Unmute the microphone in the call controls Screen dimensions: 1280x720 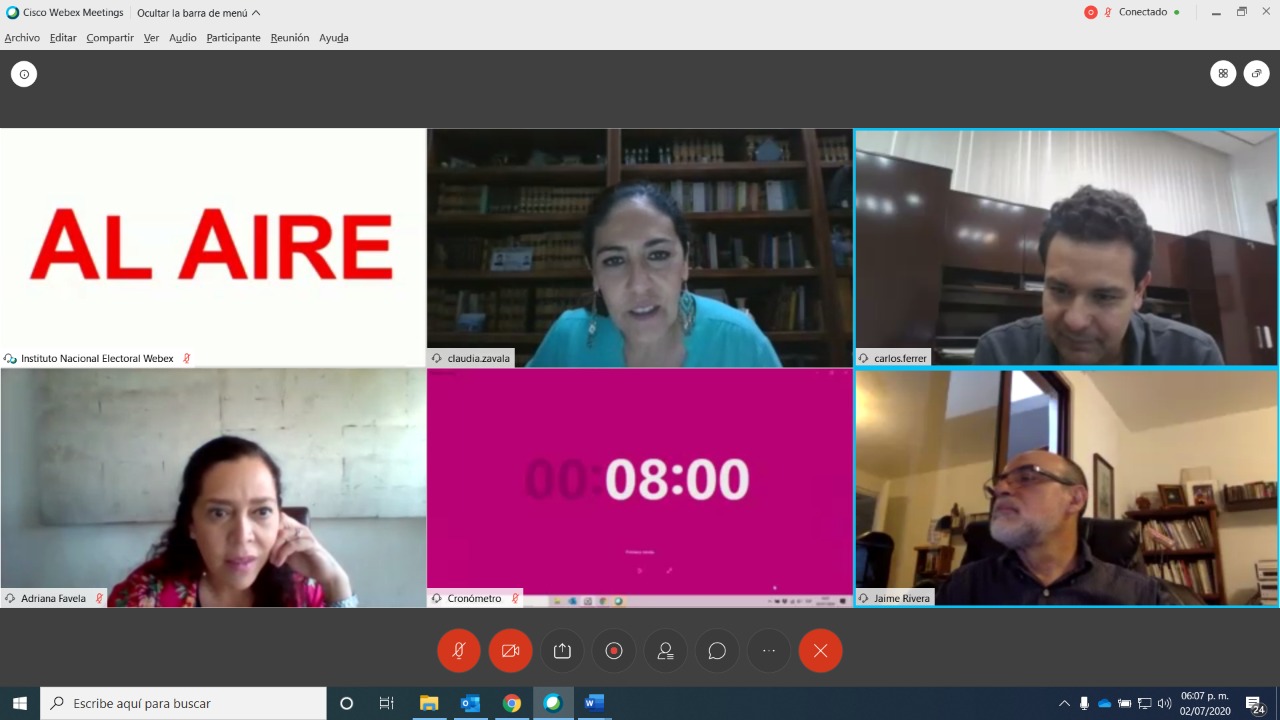pos(459,651)
